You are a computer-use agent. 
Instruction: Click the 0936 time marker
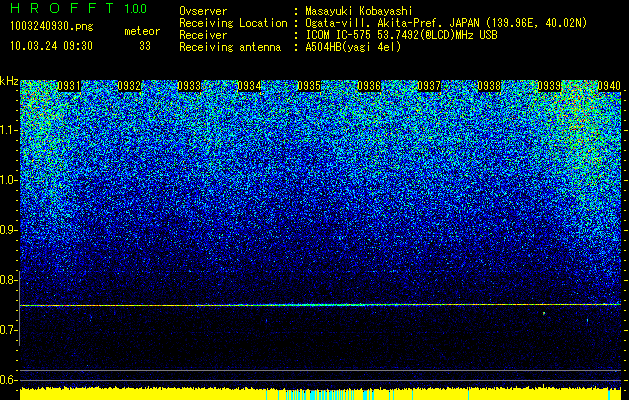point(369,86)
